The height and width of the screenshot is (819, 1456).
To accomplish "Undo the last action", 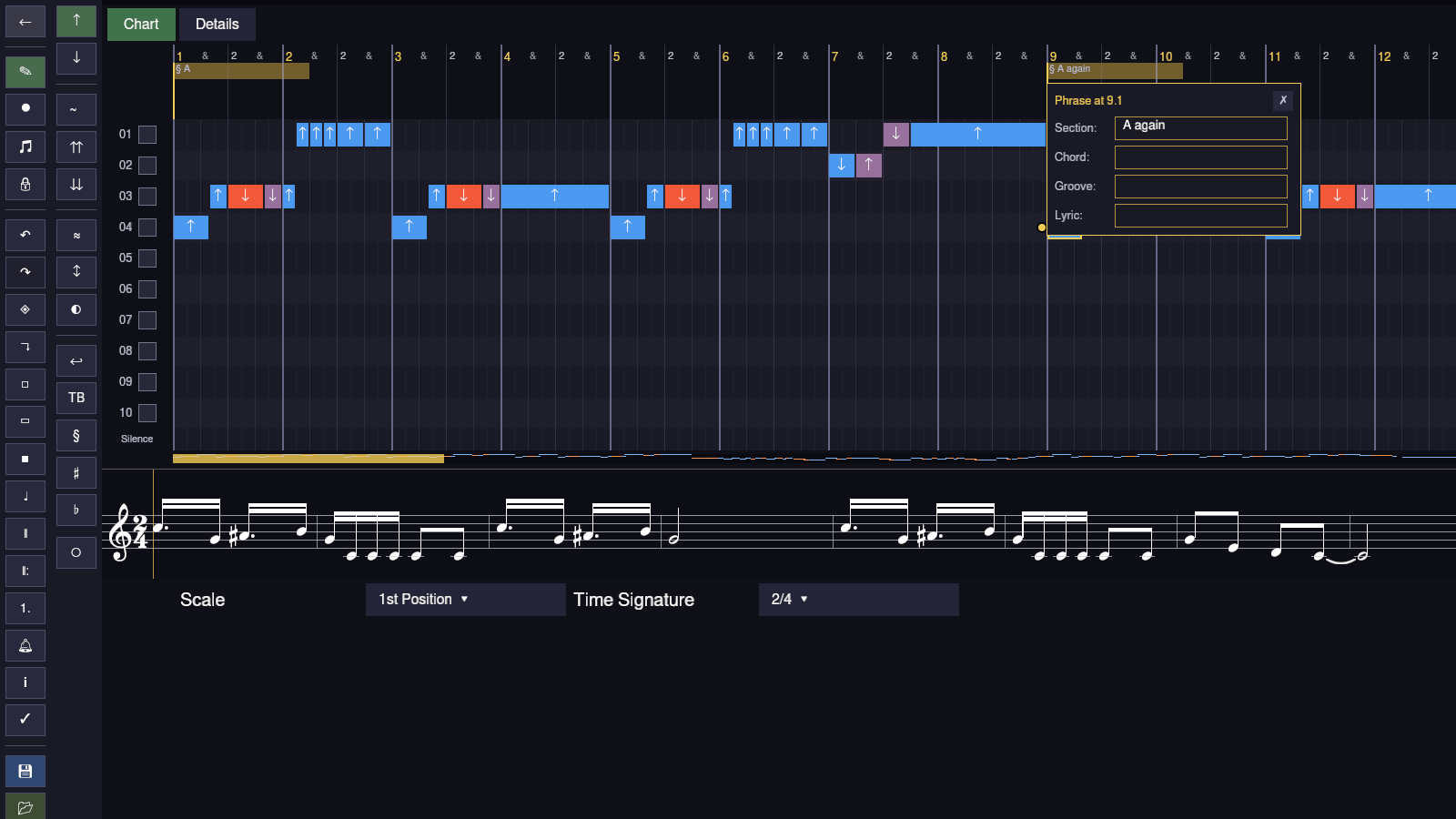I will (25, 235).
